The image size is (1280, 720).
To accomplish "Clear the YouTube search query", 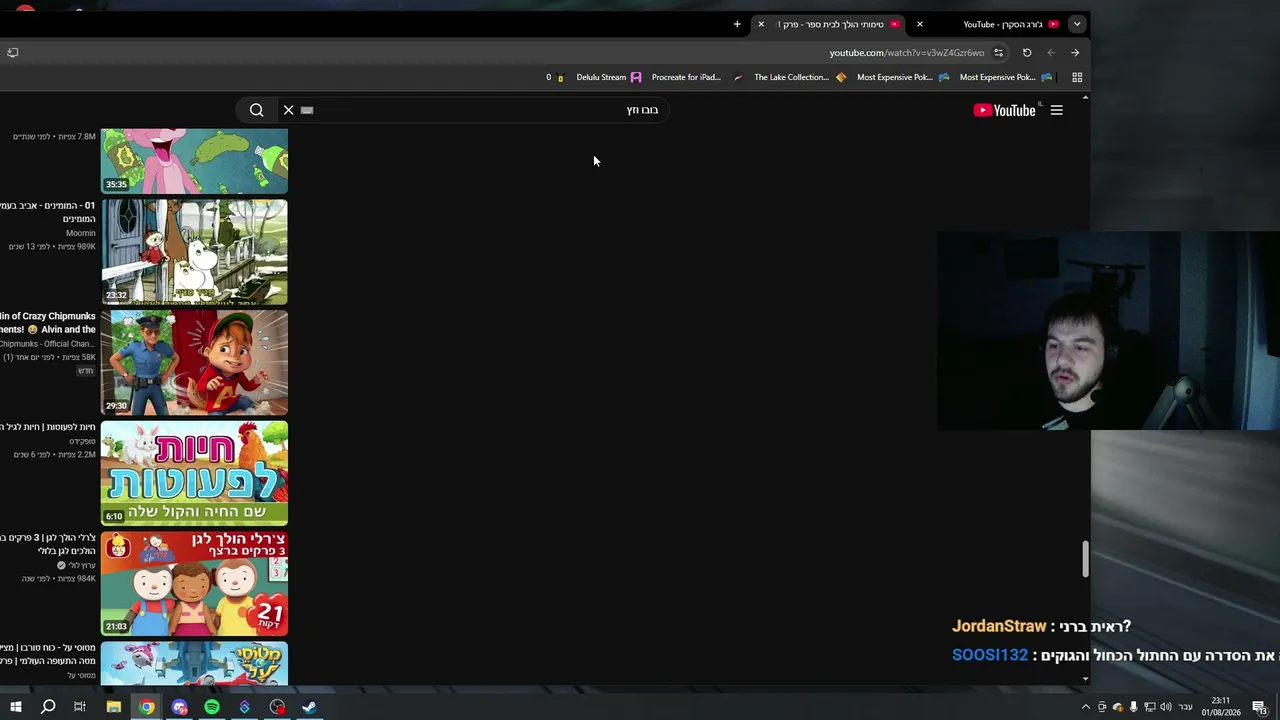I will click(288, 110).
